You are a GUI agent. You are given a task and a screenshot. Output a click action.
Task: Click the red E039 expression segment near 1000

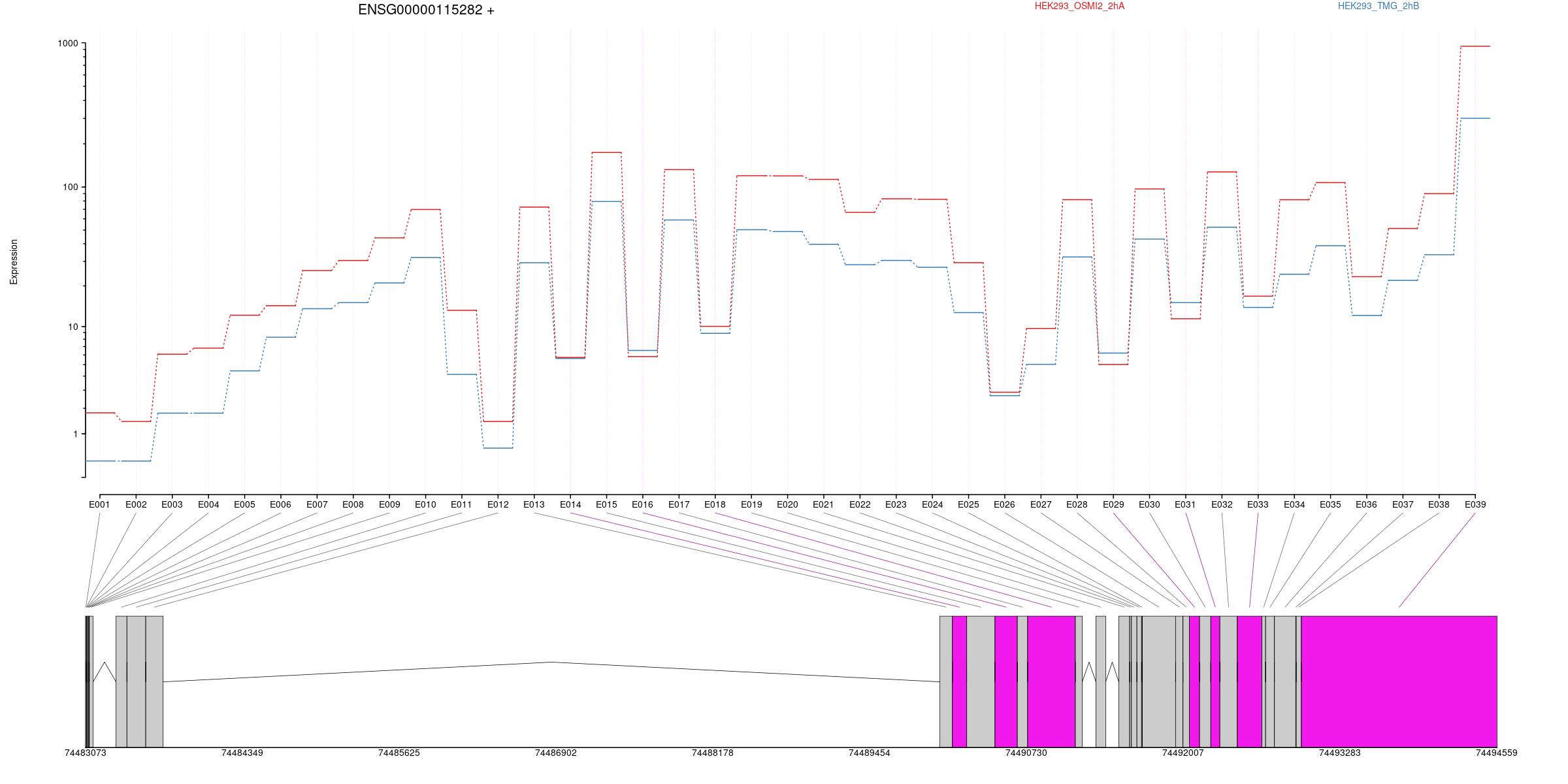tap(1475, 46)
